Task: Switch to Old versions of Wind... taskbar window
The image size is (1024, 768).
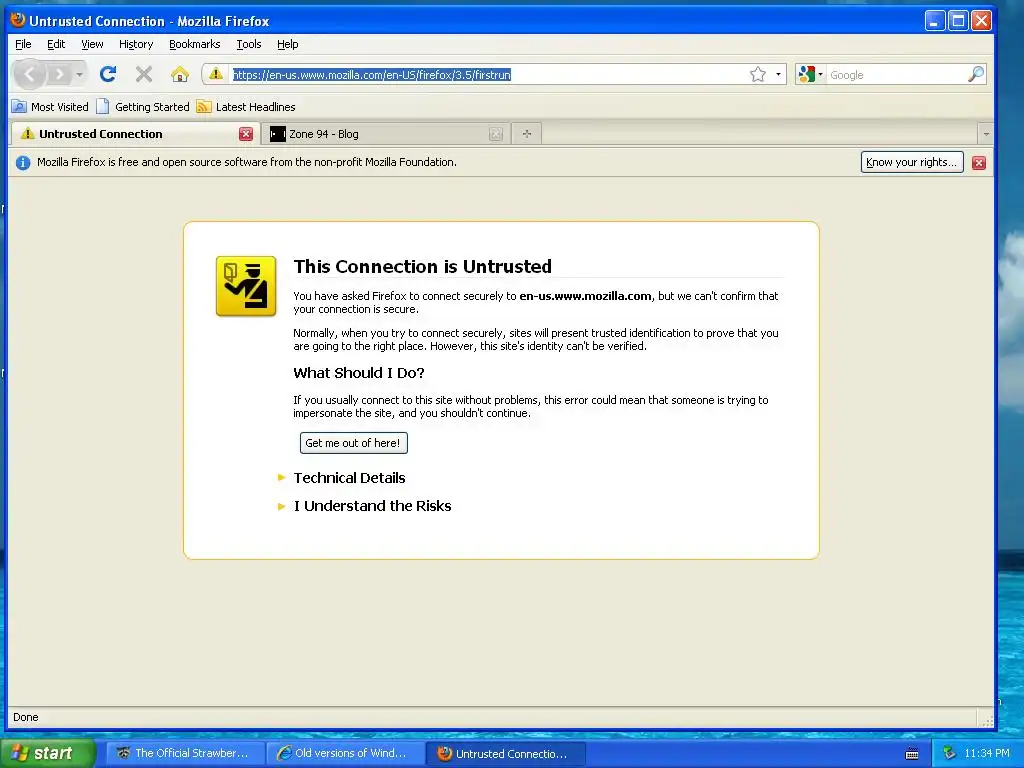Action: (x=346, y=753)
